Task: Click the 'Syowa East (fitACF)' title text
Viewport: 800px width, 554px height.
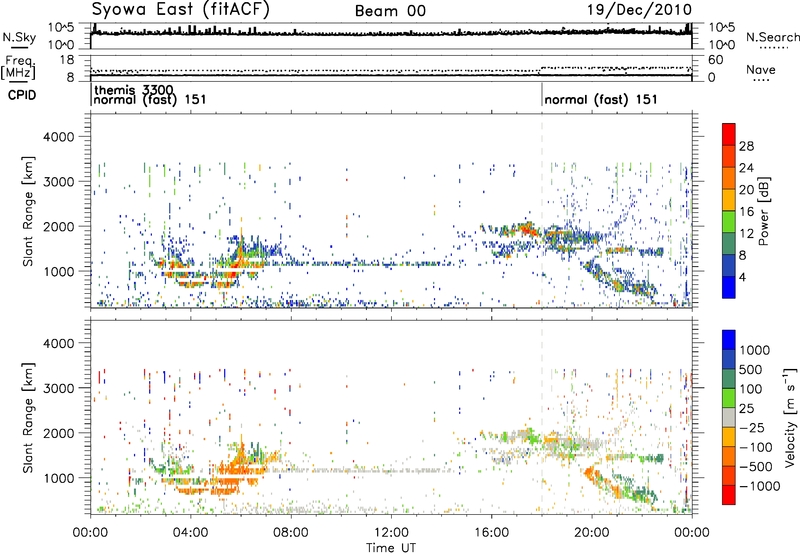Action: click(x=181, y=9)
